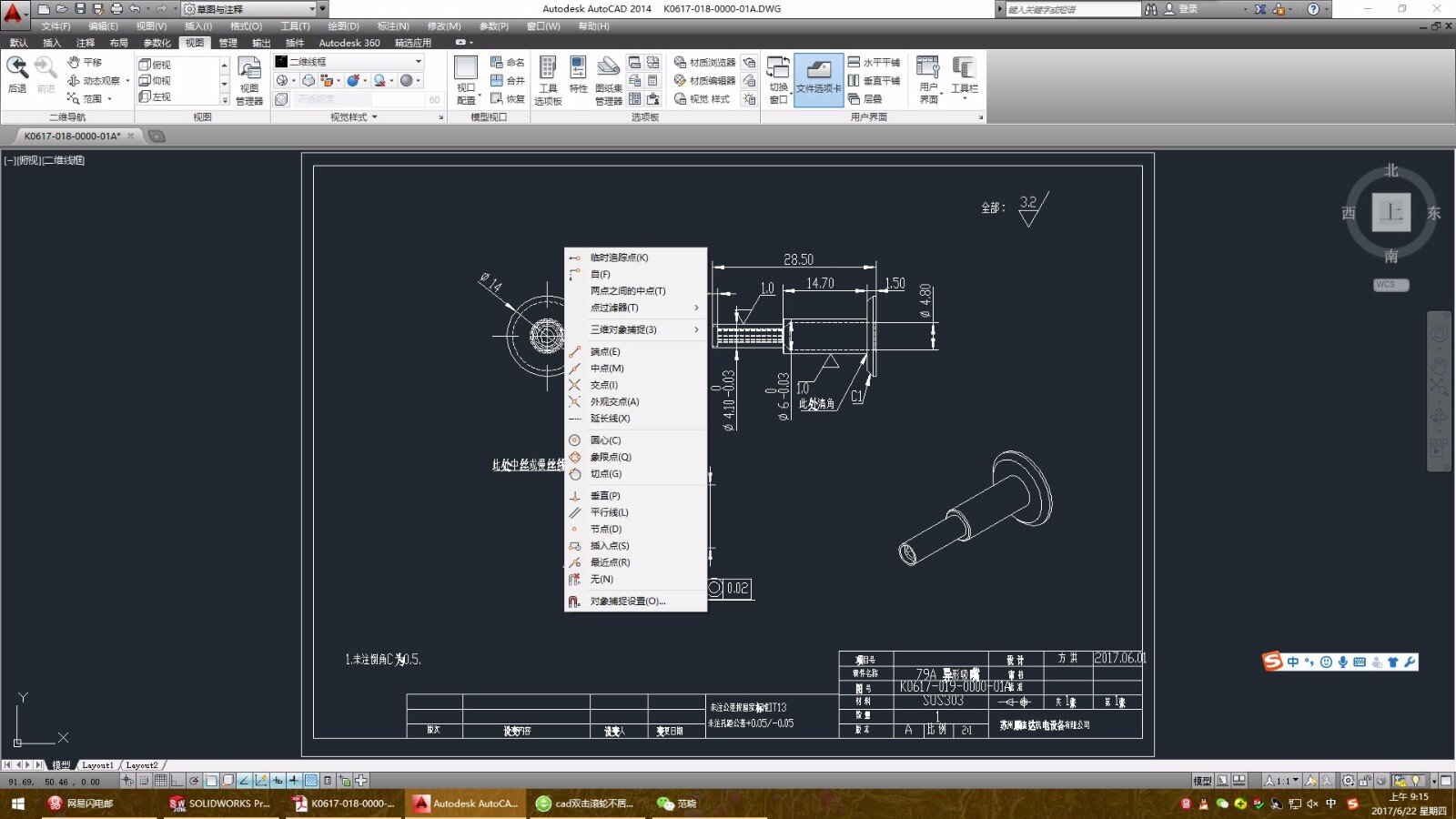Expand the 3D Object Snap (三维对象捕捉) submenu
The height and width of the screenshot is (819, 1456).
pos(635,329)
